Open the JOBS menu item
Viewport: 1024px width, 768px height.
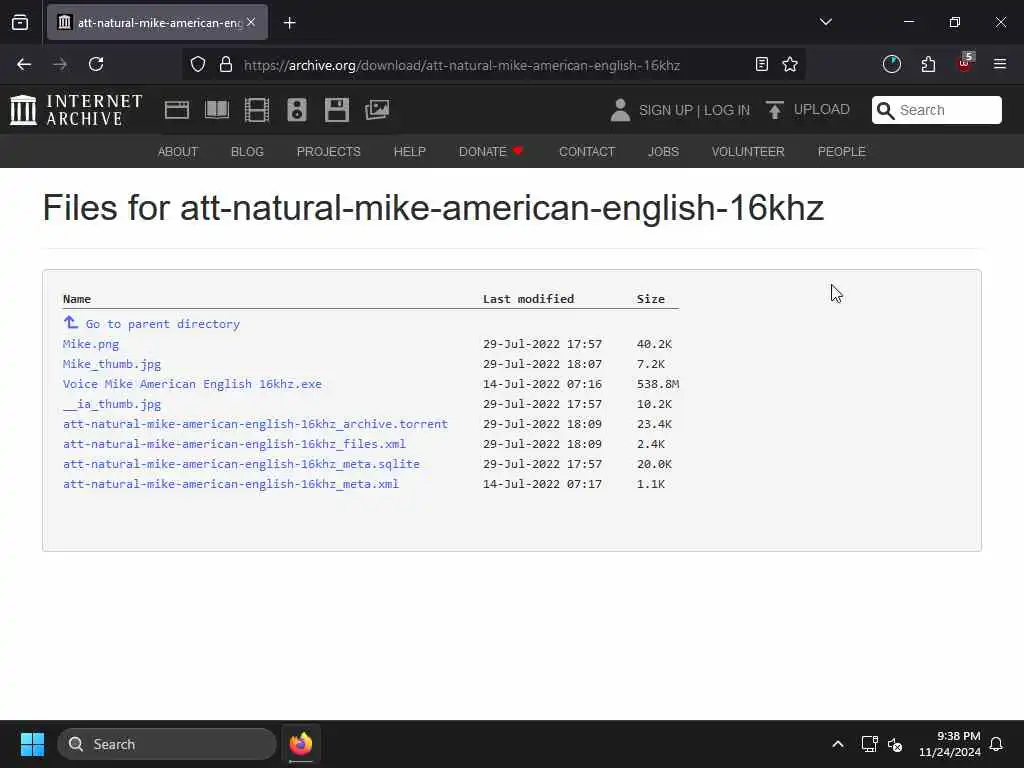(664, 152)
